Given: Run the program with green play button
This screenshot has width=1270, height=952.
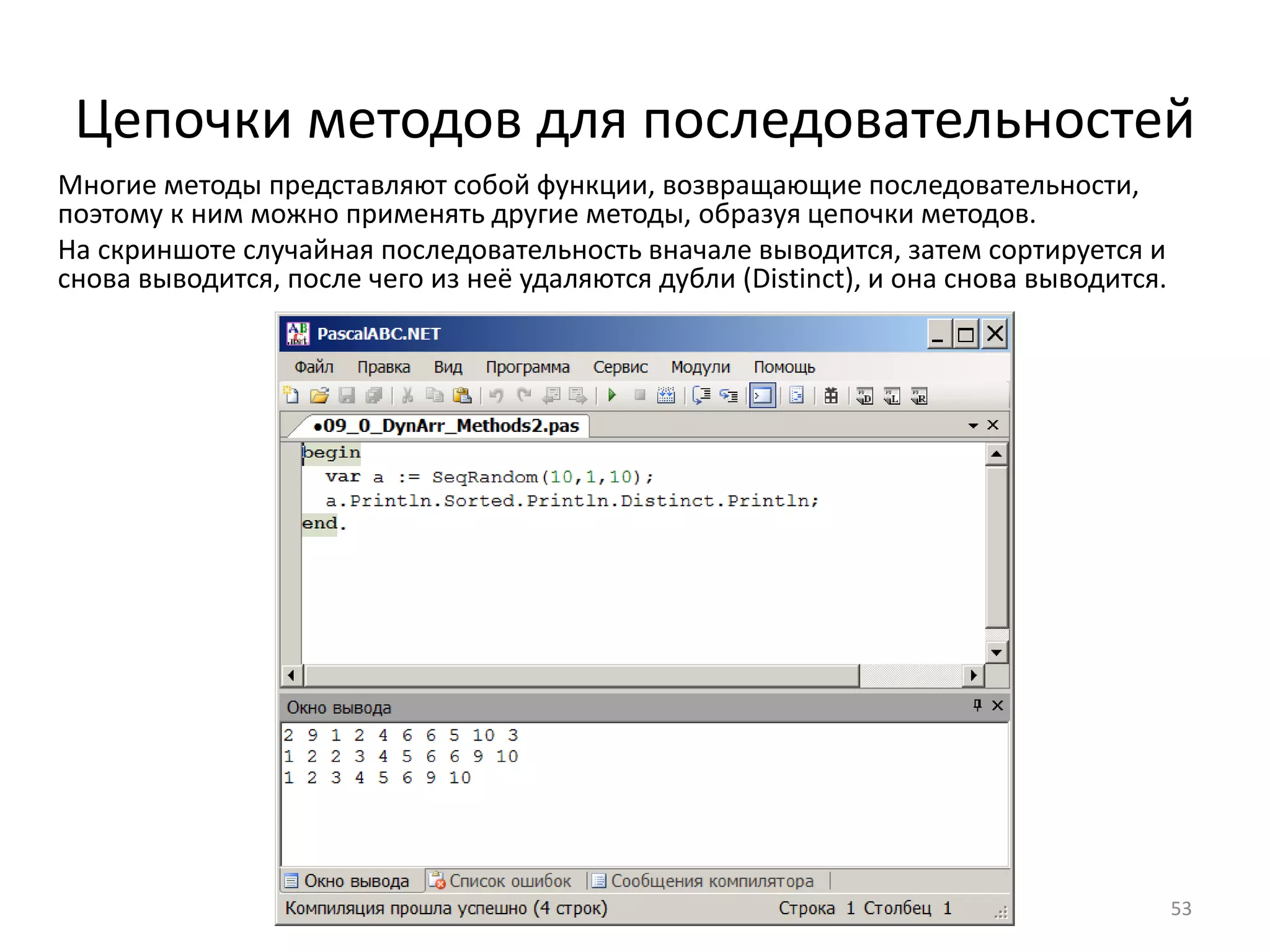Looking at the screenshot, I should pos(612,395).
